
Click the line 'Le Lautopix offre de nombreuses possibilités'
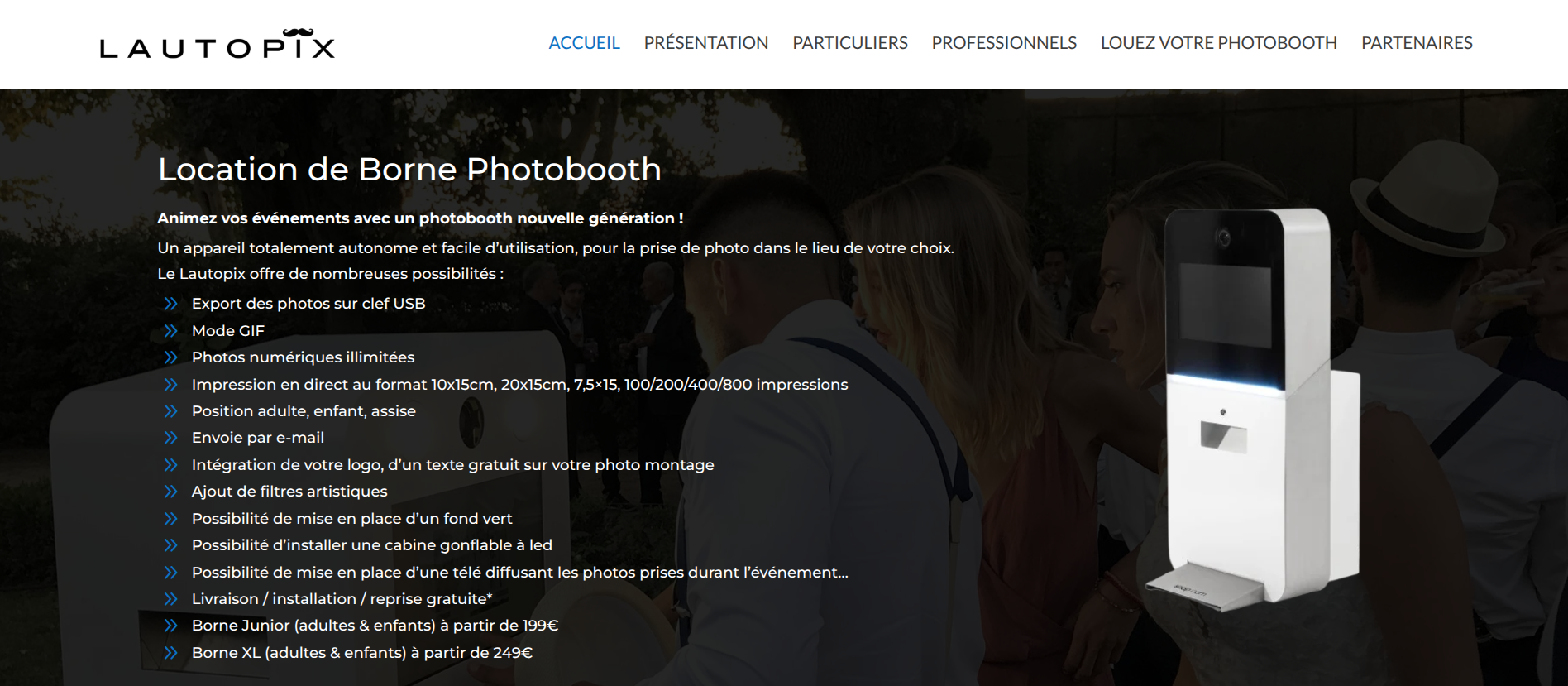click(330, 274)
